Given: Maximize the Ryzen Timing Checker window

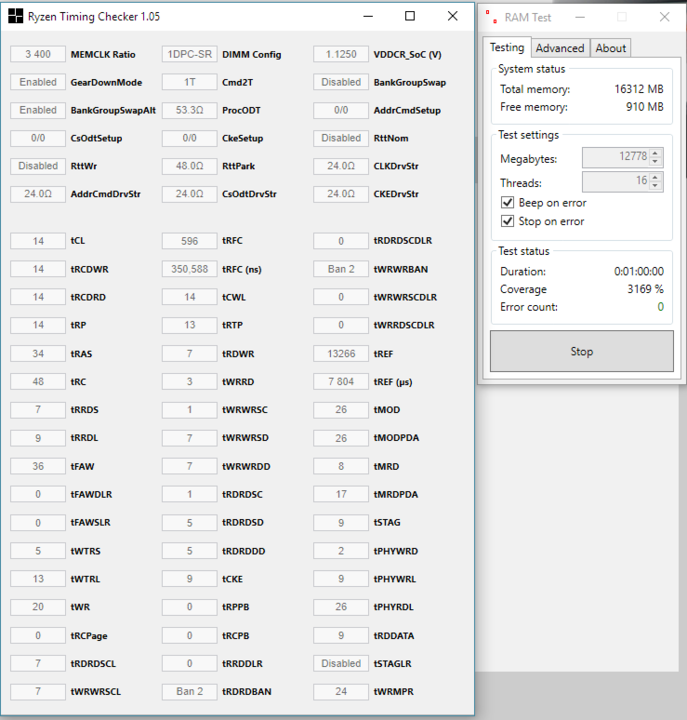Looking at the screenshot, I should 410,16.
